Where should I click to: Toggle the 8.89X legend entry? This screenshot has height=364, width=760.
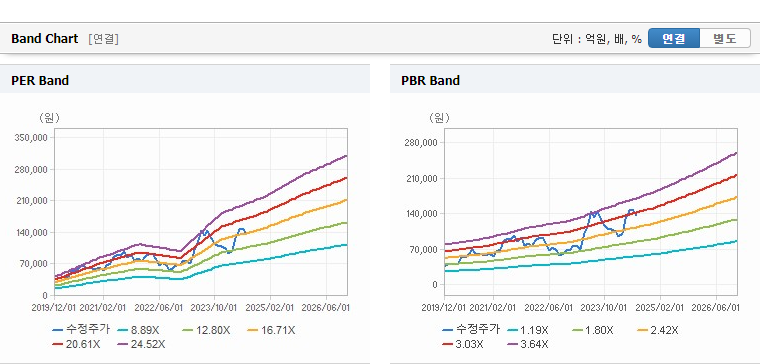pos(139,330)
